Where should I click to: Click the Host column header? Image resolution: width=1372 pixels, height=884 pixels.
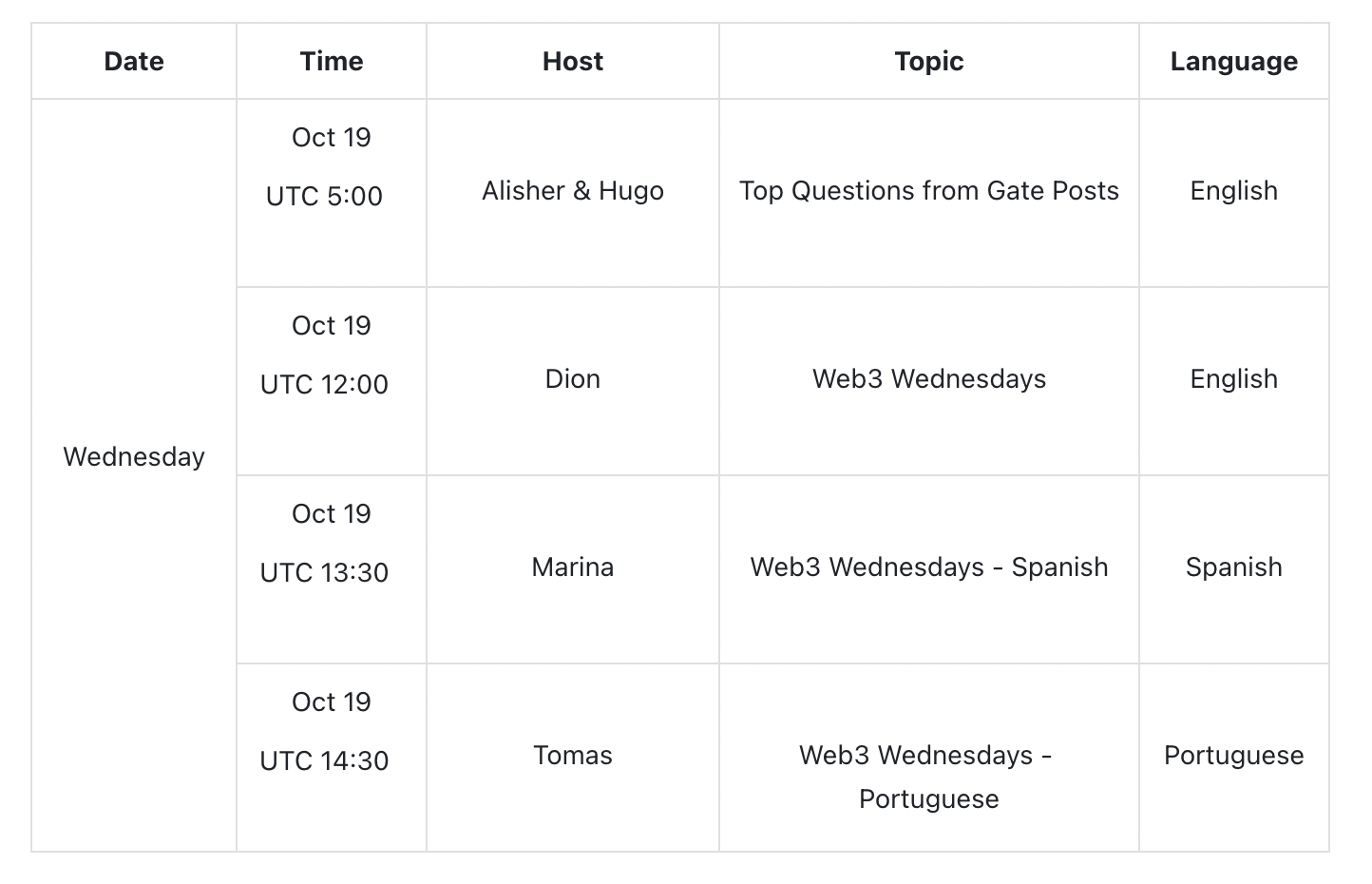coord(573,62)
